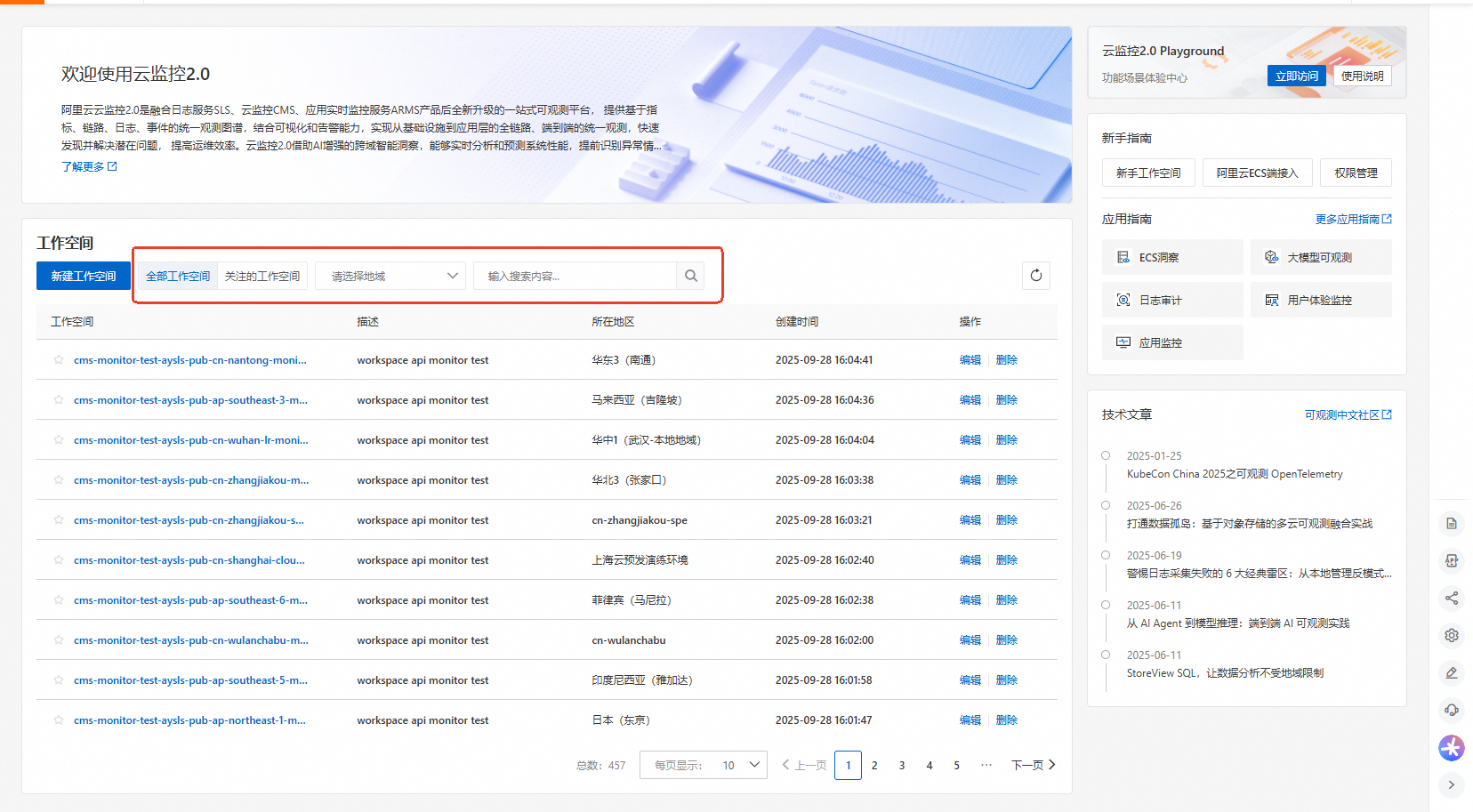This screenshot has height=812, width=1473.
Task: Open the settings gear in right sidebar
Action: coord(1452,635)
